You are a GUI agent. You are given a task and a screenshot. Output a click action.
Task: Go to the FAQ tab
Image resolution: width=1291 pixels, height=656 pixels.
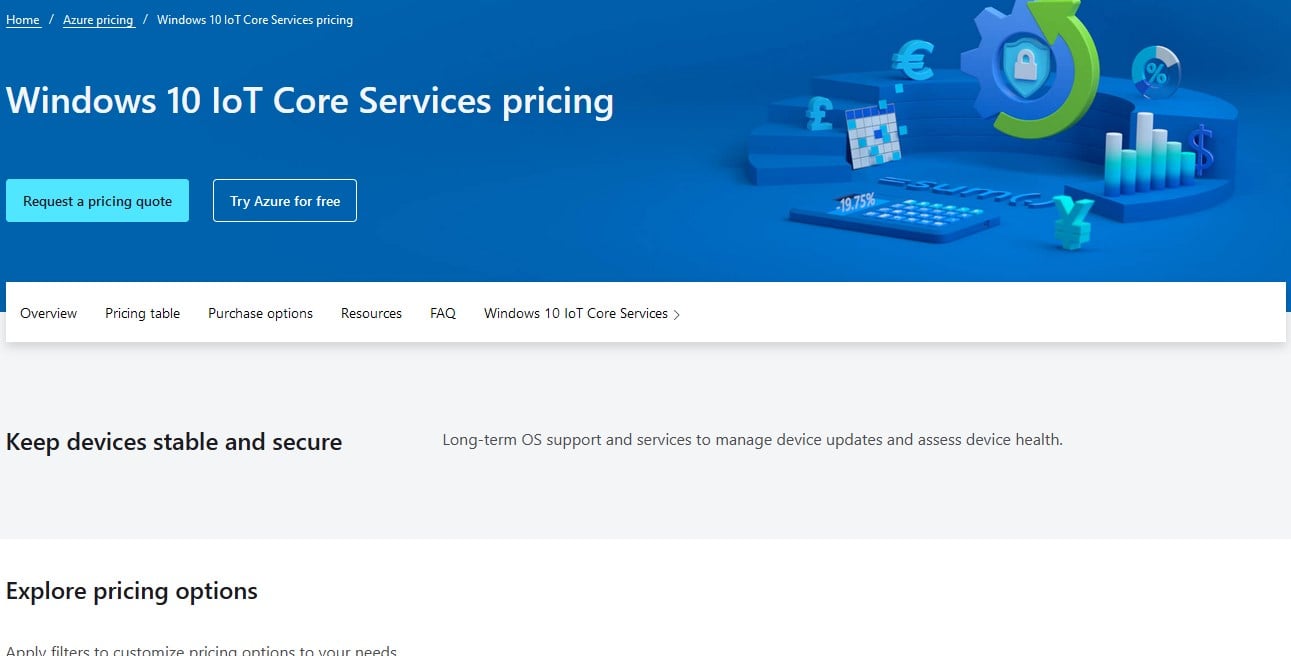[443, 313]
